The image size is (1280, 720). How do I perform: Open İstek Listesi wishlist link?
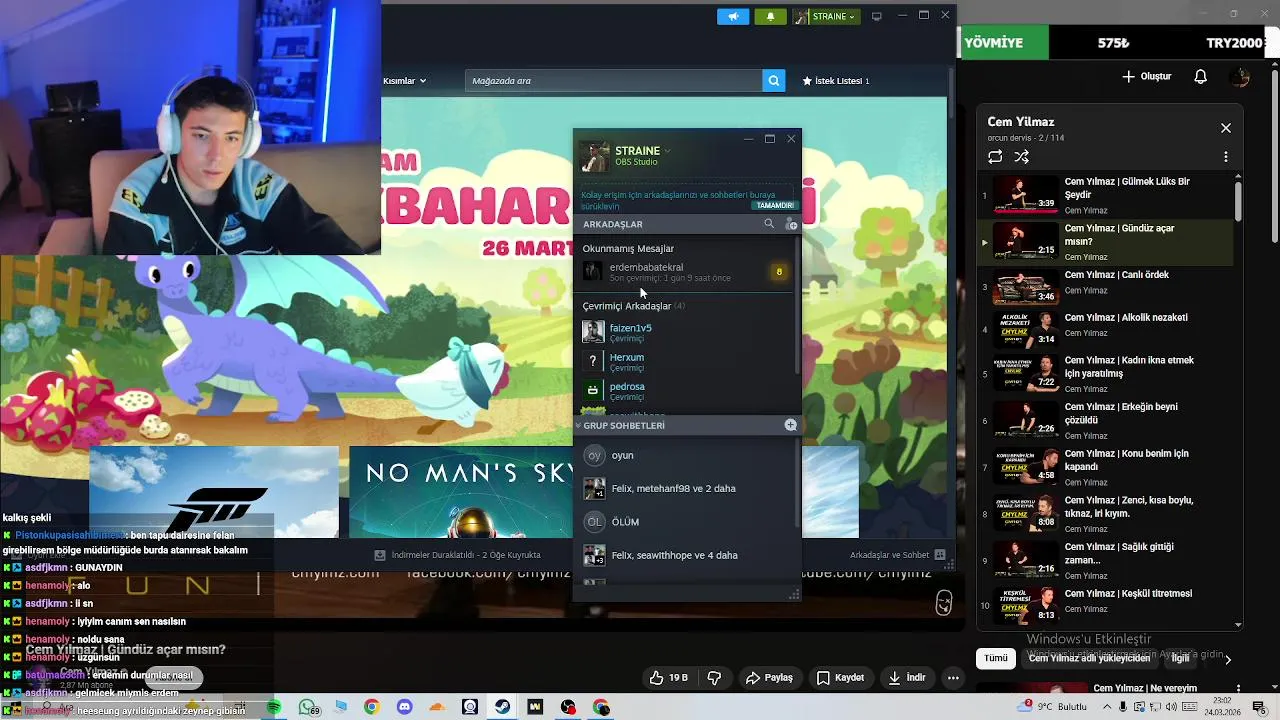836,81
